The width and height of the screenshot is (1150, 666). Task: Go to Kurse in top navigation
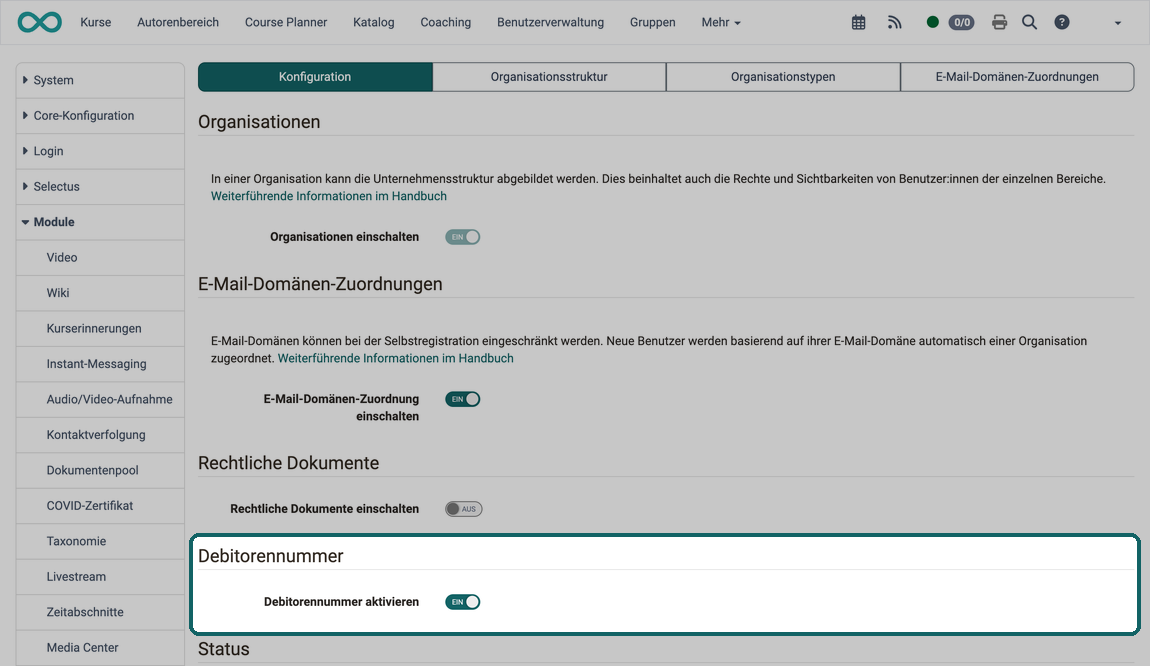[x=95, y=23]
